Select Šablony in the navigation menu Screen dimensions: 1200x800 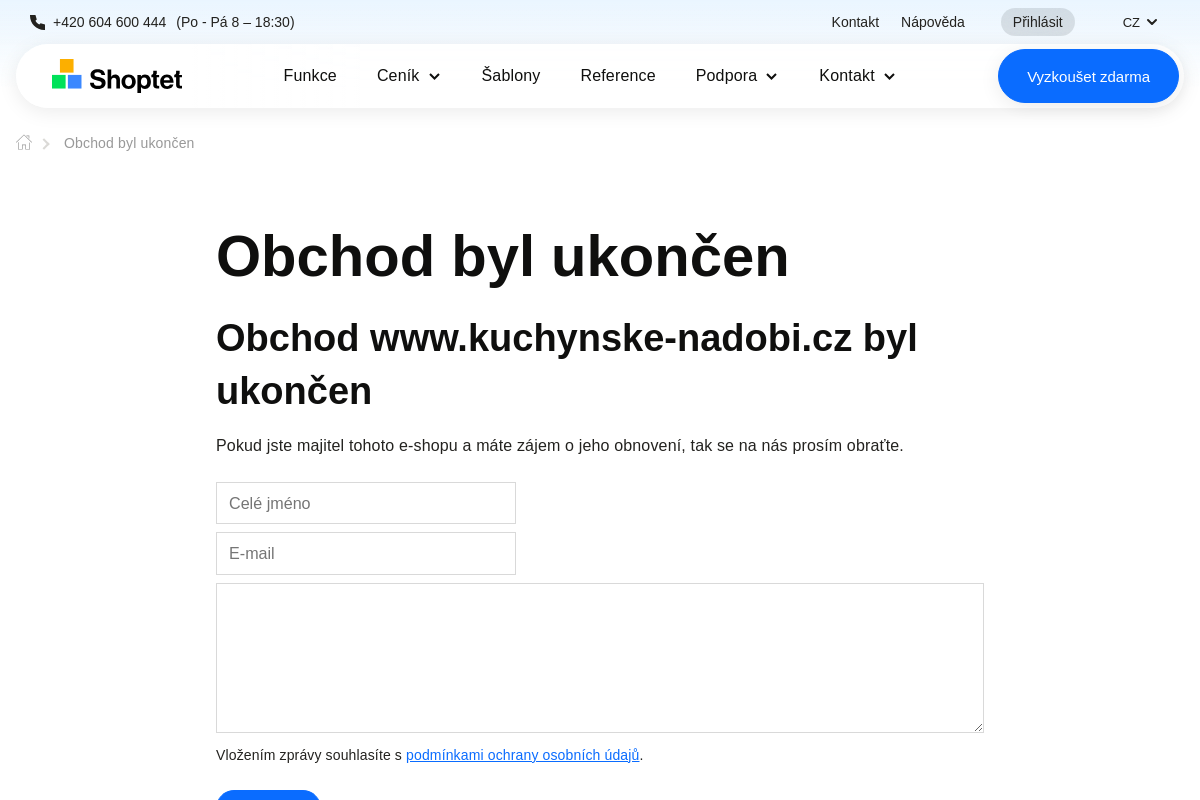pyautogui.click(x=510, y=75)
